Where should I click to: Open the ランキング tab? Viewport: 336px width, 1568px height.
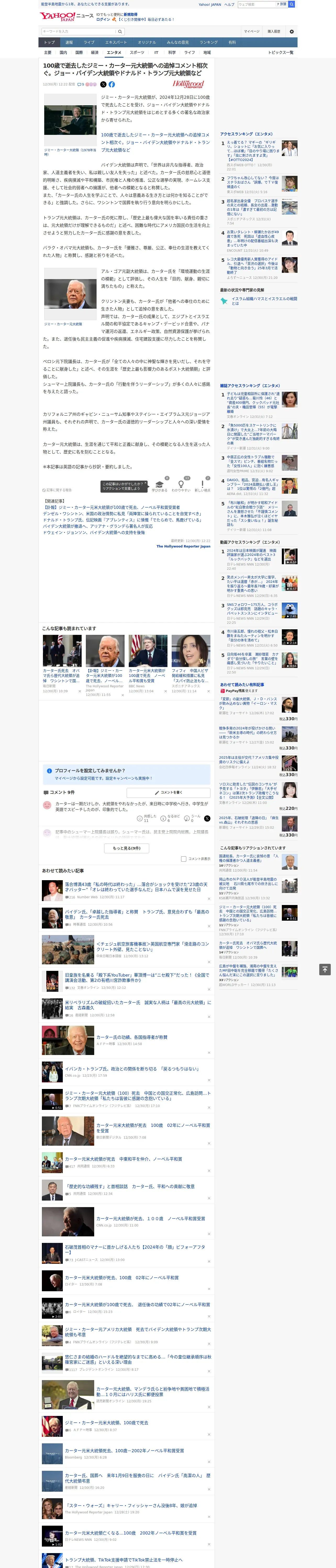pos(209,43)
